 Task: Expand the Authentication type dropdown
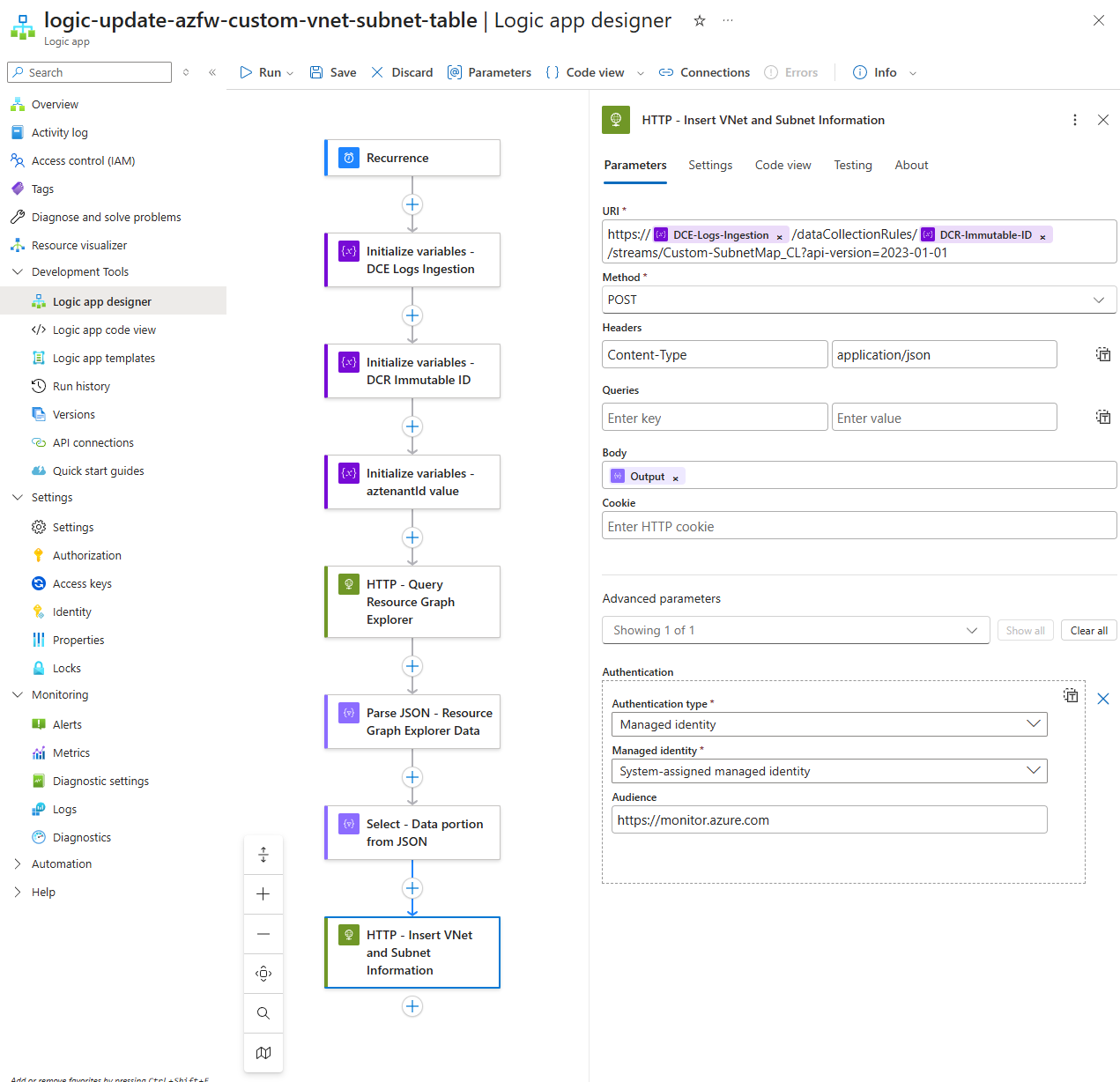[x=828, y=724]
